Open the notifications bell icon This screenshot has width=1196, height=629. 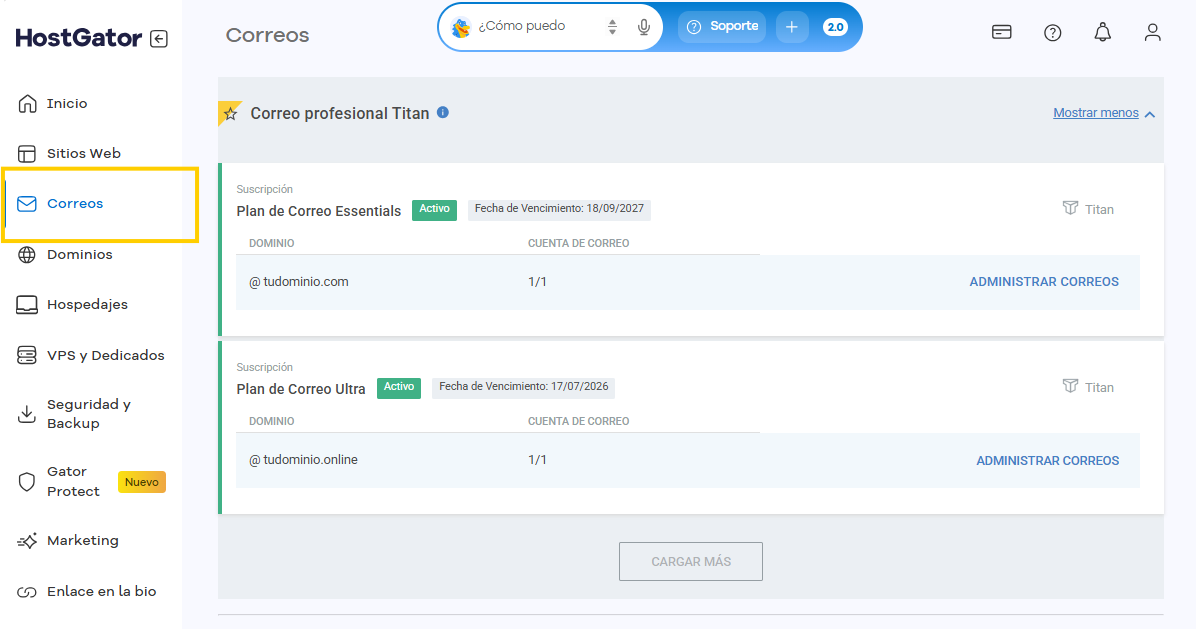click(x=1102, y=32)
